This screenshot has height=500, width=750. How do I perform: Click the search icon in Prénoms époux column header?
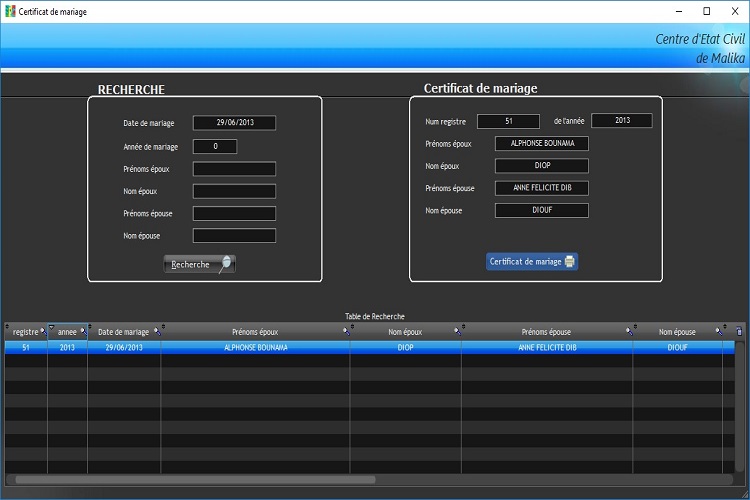(x=345, y=332)
